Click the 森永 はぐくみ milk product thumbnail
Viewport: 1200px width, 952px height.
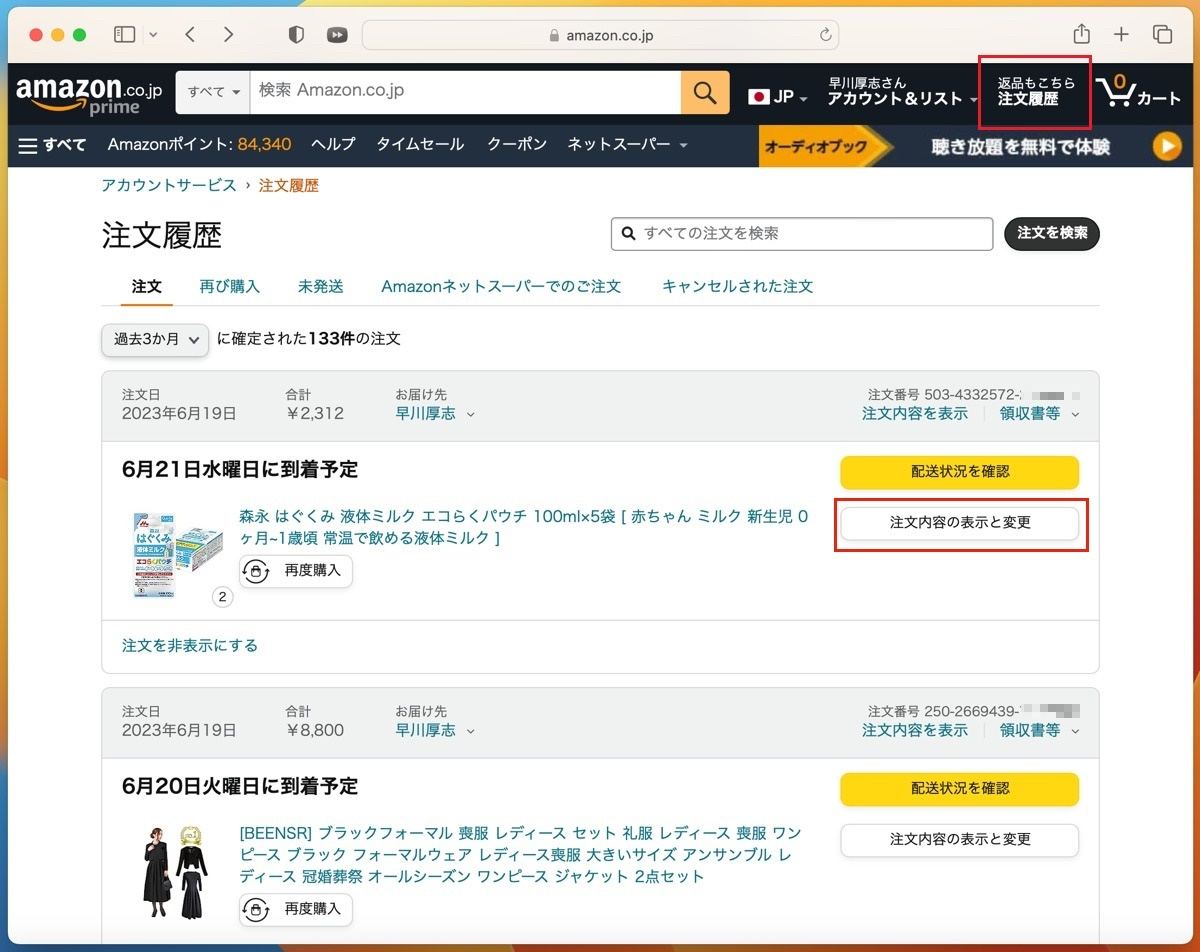point(178,554)
